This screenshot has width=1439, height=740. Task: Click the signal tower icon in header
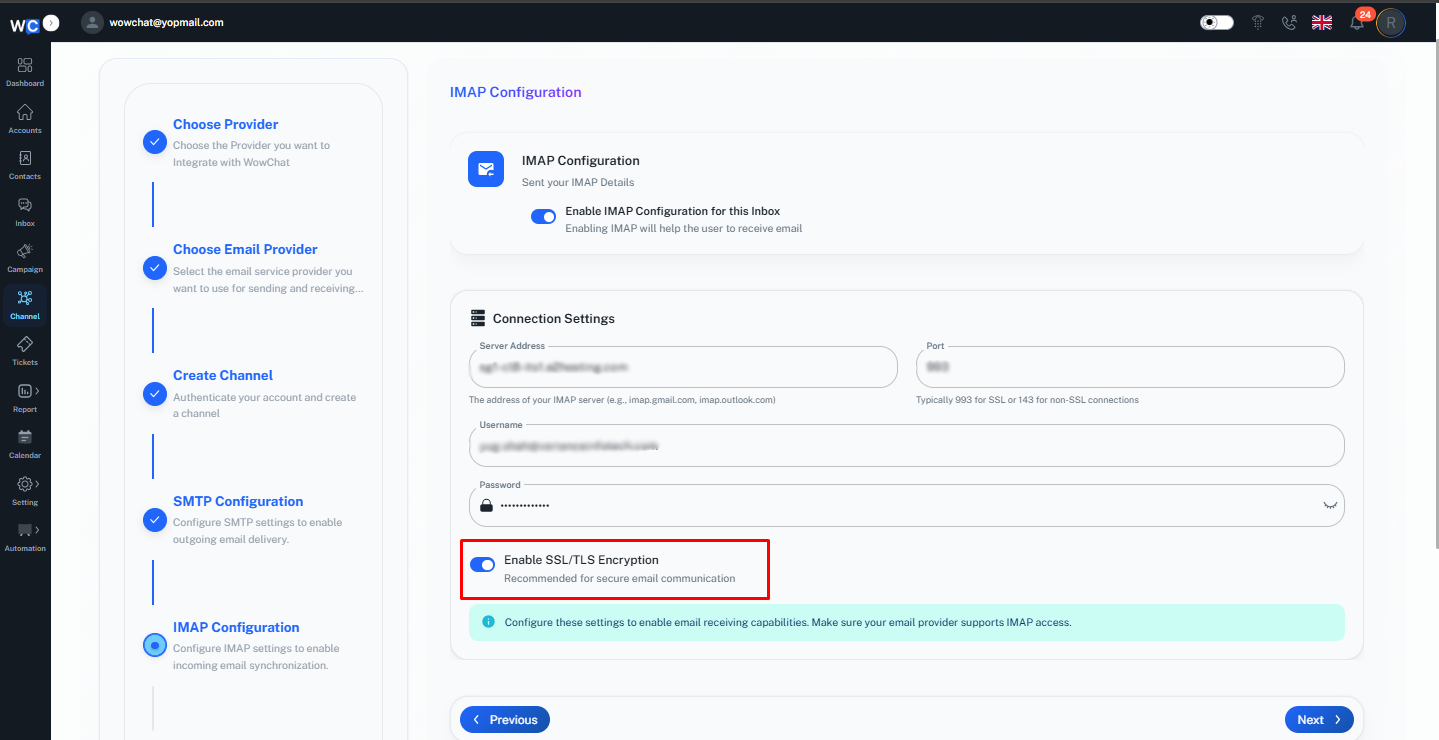1258,22
